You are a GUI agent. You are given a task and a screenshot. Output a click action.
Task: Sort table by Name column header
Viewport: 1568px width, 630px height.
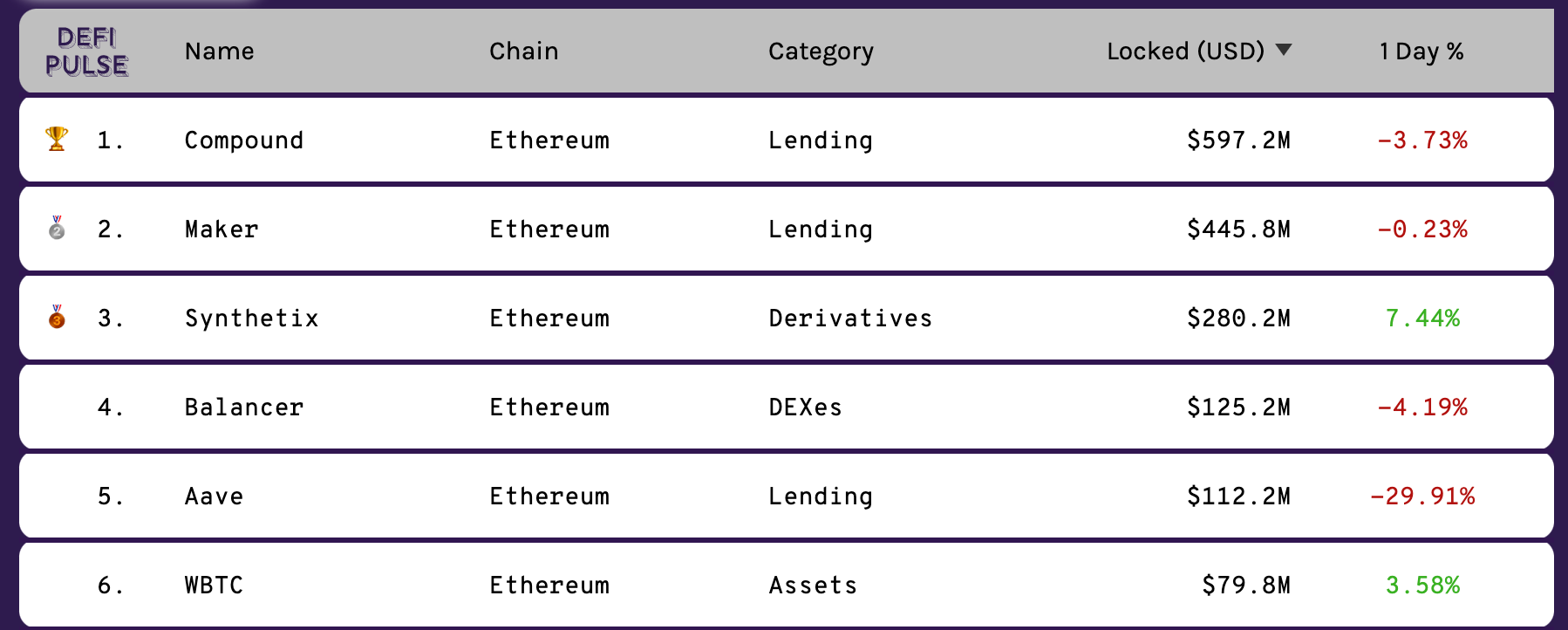click(x=220, y=51)
